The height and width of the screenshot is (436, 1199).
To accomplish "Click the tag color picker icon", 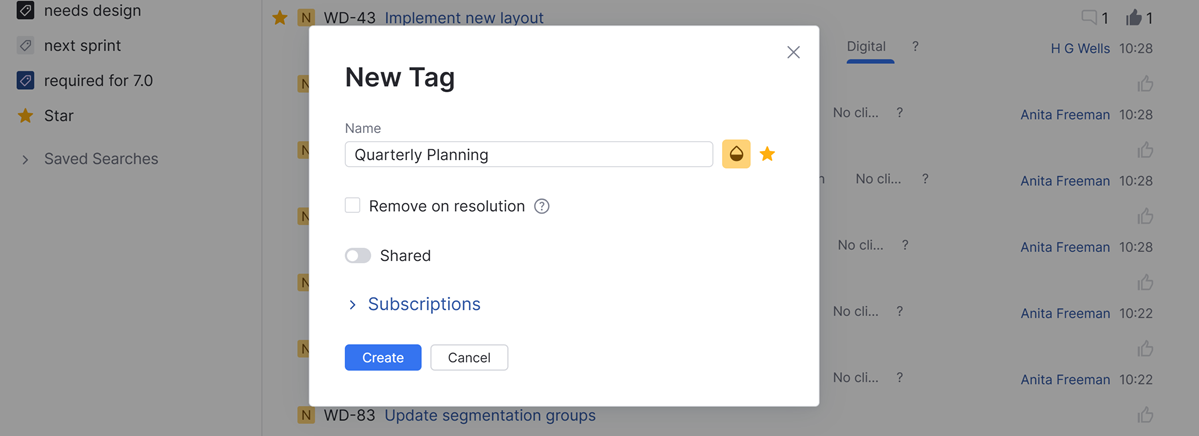I will pos(736,154).
